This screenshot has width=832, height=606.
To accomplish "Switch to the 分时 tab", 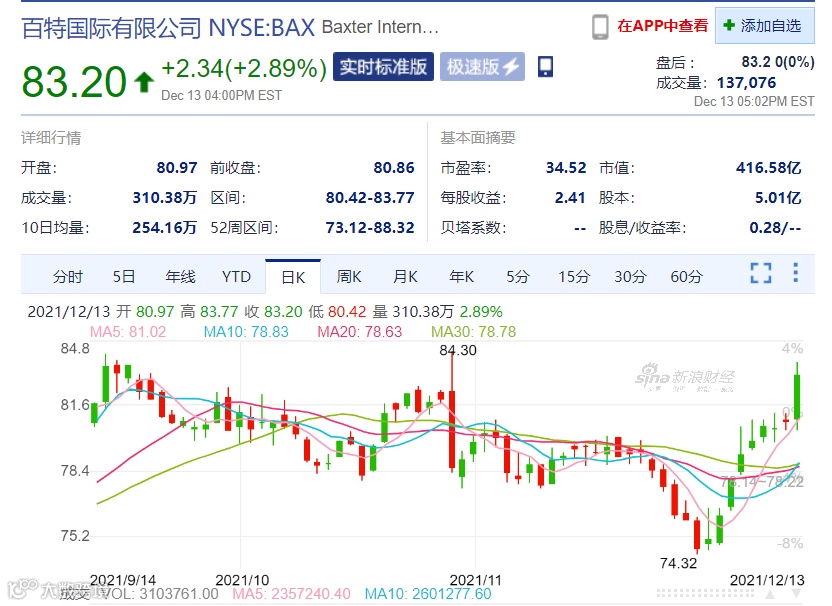I will click(x=68, y=276).
